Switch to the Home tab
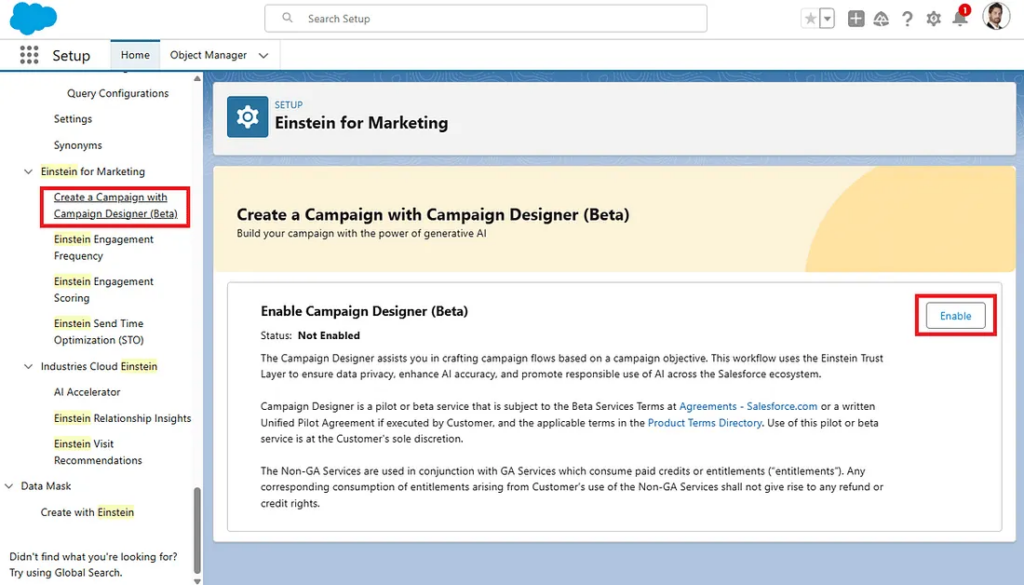 (135, 55)
